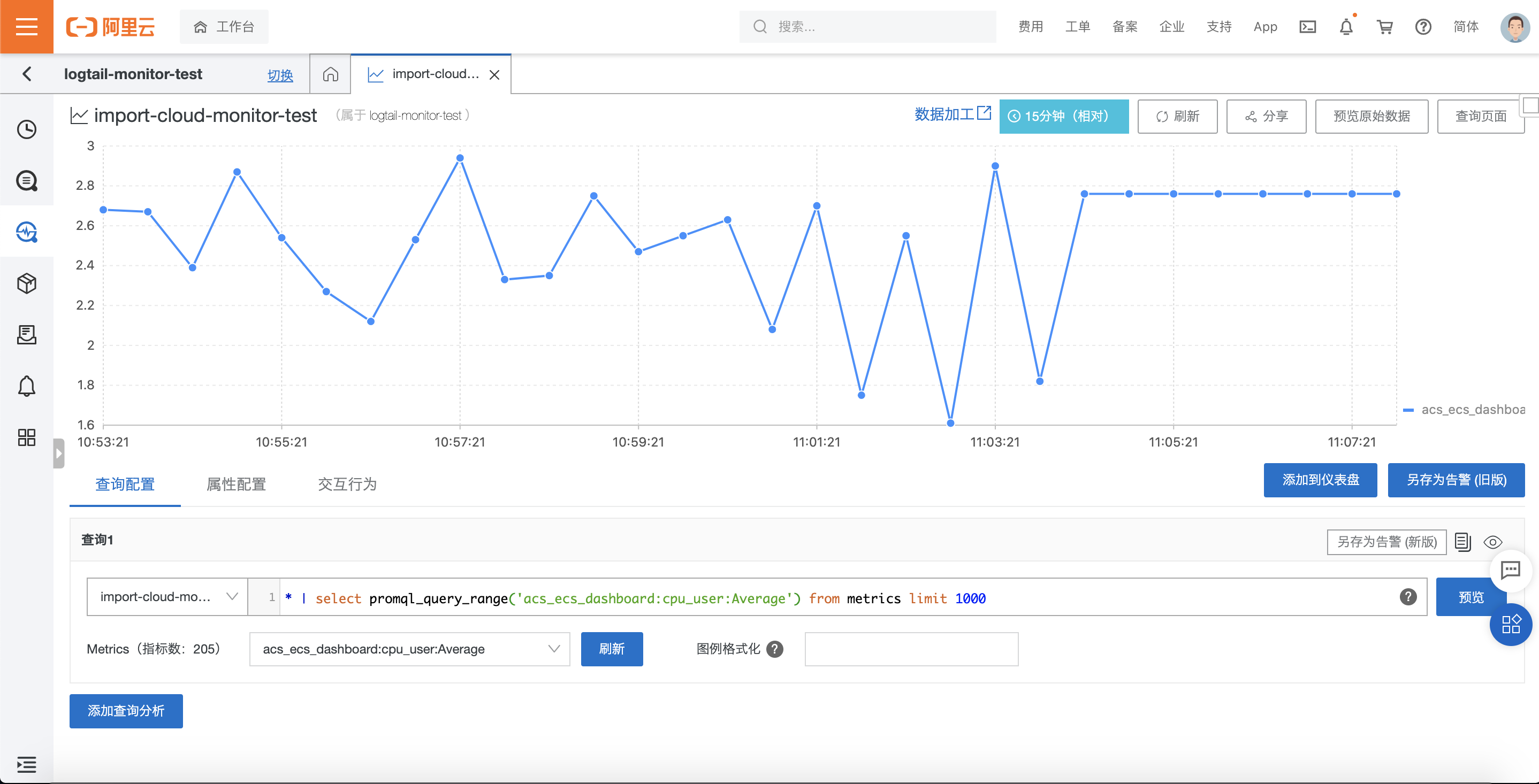Expand the Metrics cpu_user:Average dropdown
The image size is (1539, 784).
[410, 649]
